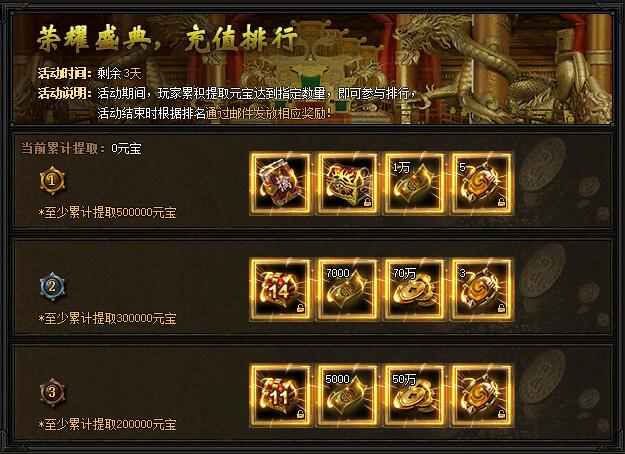The width and height of the screenshot is (625, 454).
Task: Click the 70万 gold coins reward
Action: pos(415,290)
